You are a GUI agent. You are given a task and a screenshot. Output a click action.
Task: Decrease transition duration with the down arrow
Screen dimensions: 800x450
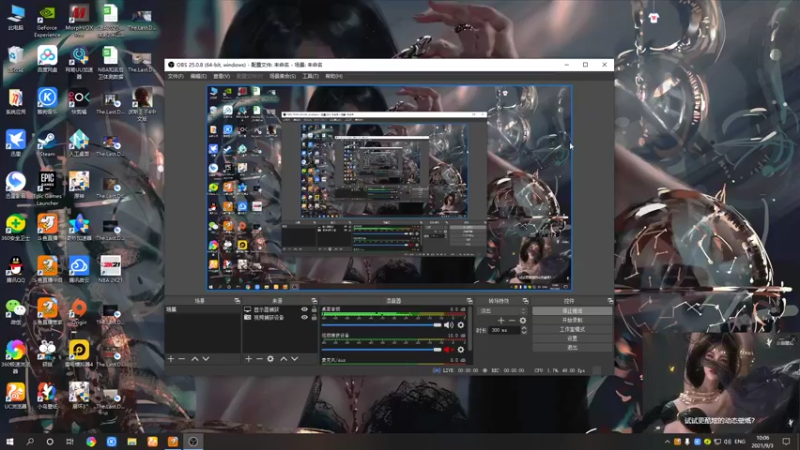pyautogui.click(x=523, y=333)
